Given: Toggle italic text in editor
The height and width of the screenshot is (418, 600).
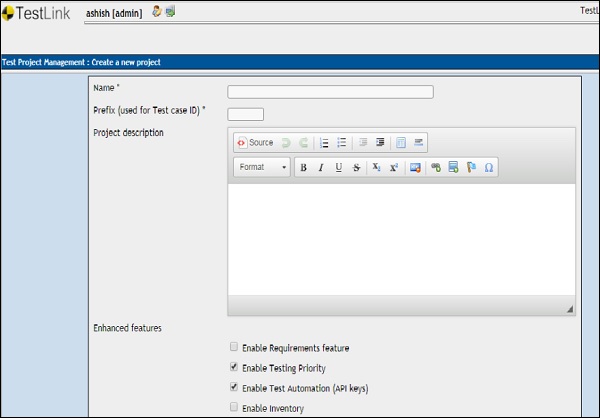Looking at the screenshot, I should (321, 168).
